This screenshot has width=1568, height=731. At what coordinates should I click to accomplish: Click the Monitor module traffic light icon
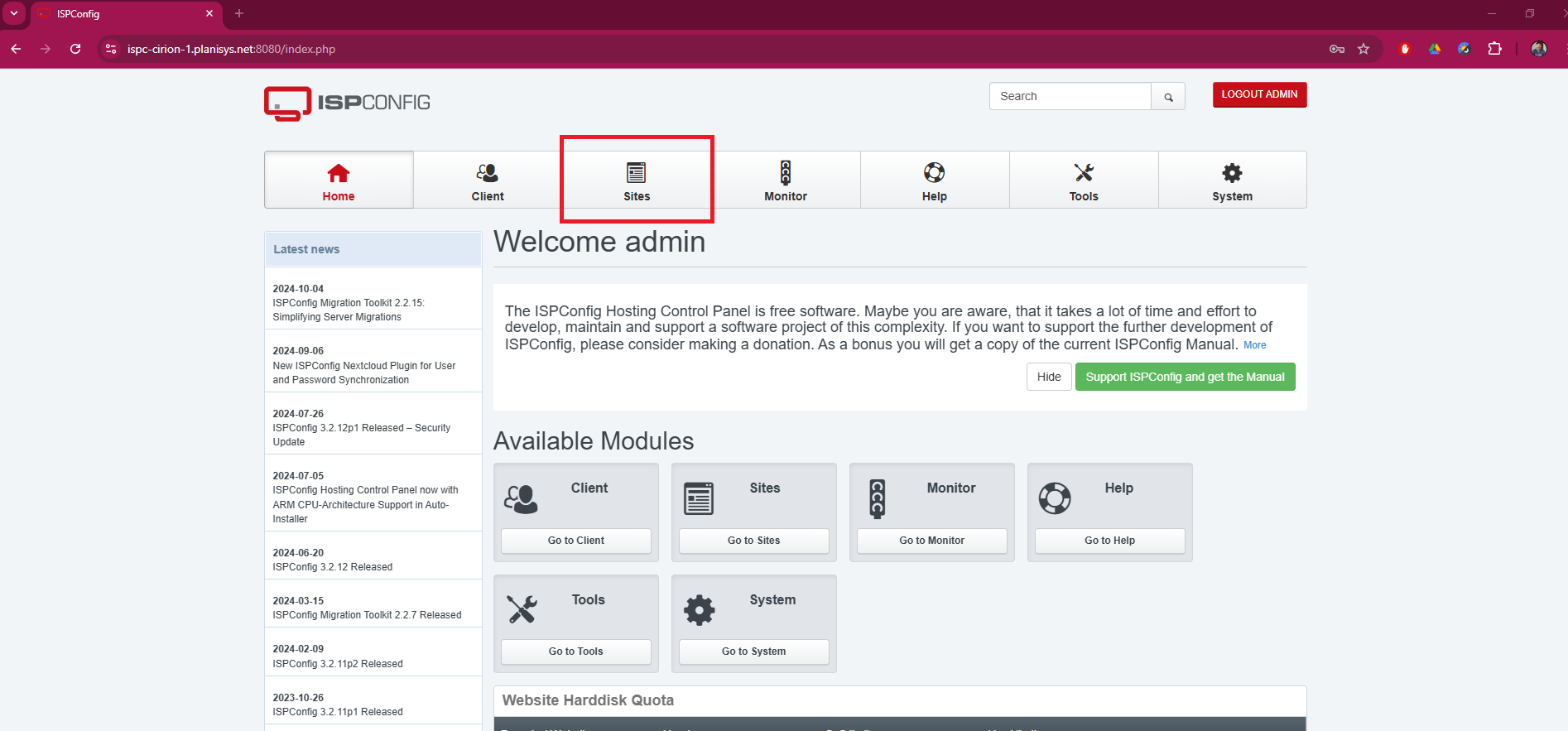(x=878, y=498)
